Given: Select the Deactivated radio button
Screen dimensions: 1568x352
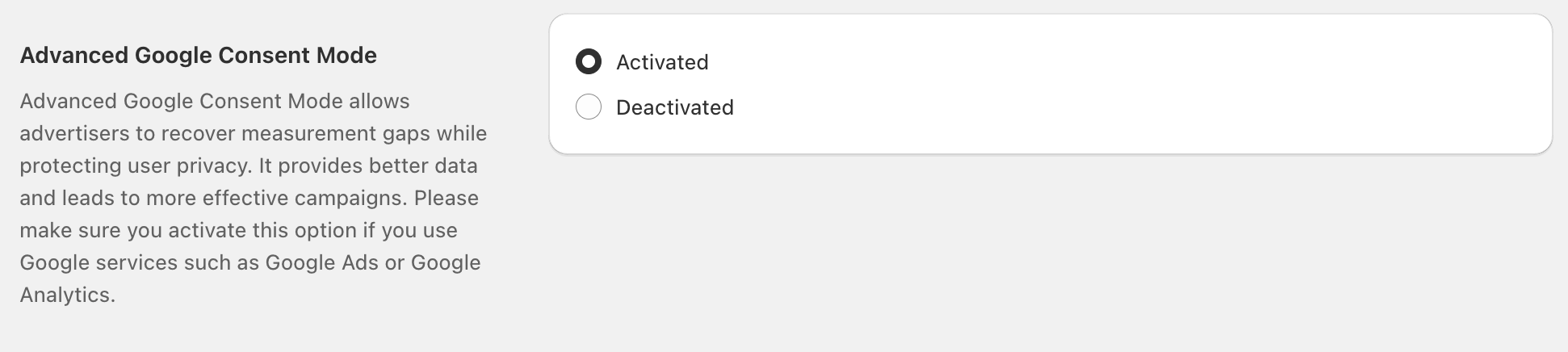Looking at the screenshot, I should pos(589,107).
